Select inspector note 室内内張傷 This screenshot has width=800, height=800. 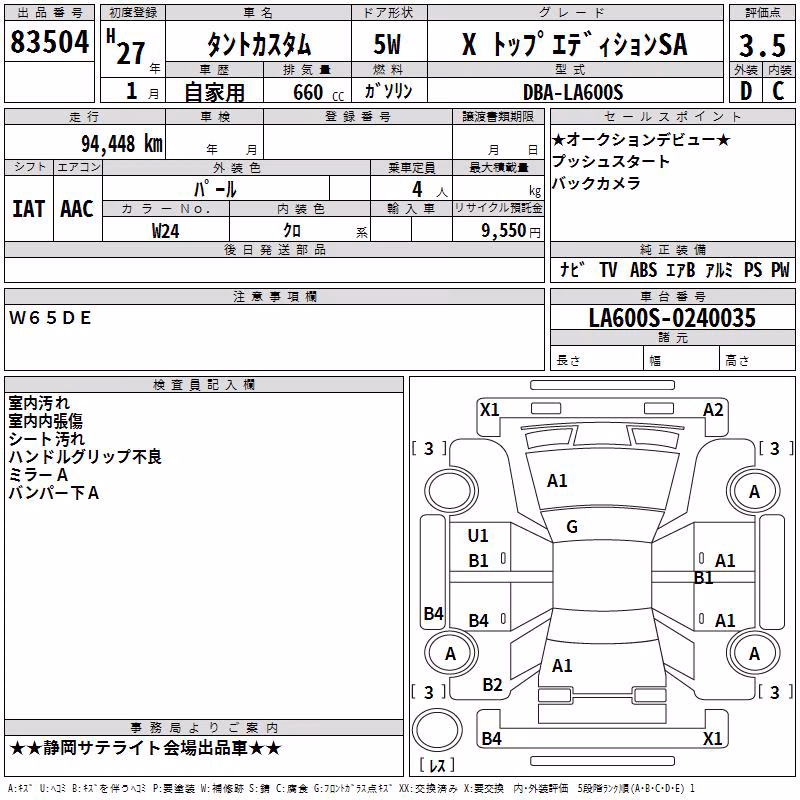tap(45, 421)
